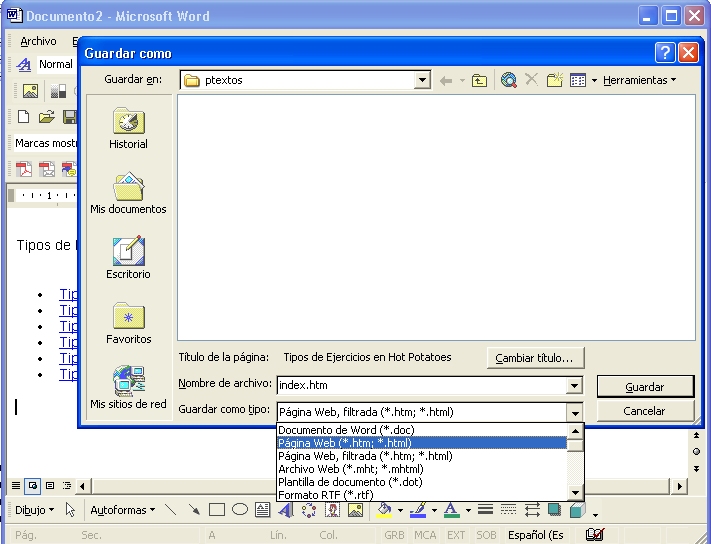Click the Cambiar título button
711x544 pixels.
[x=535, y=357]
